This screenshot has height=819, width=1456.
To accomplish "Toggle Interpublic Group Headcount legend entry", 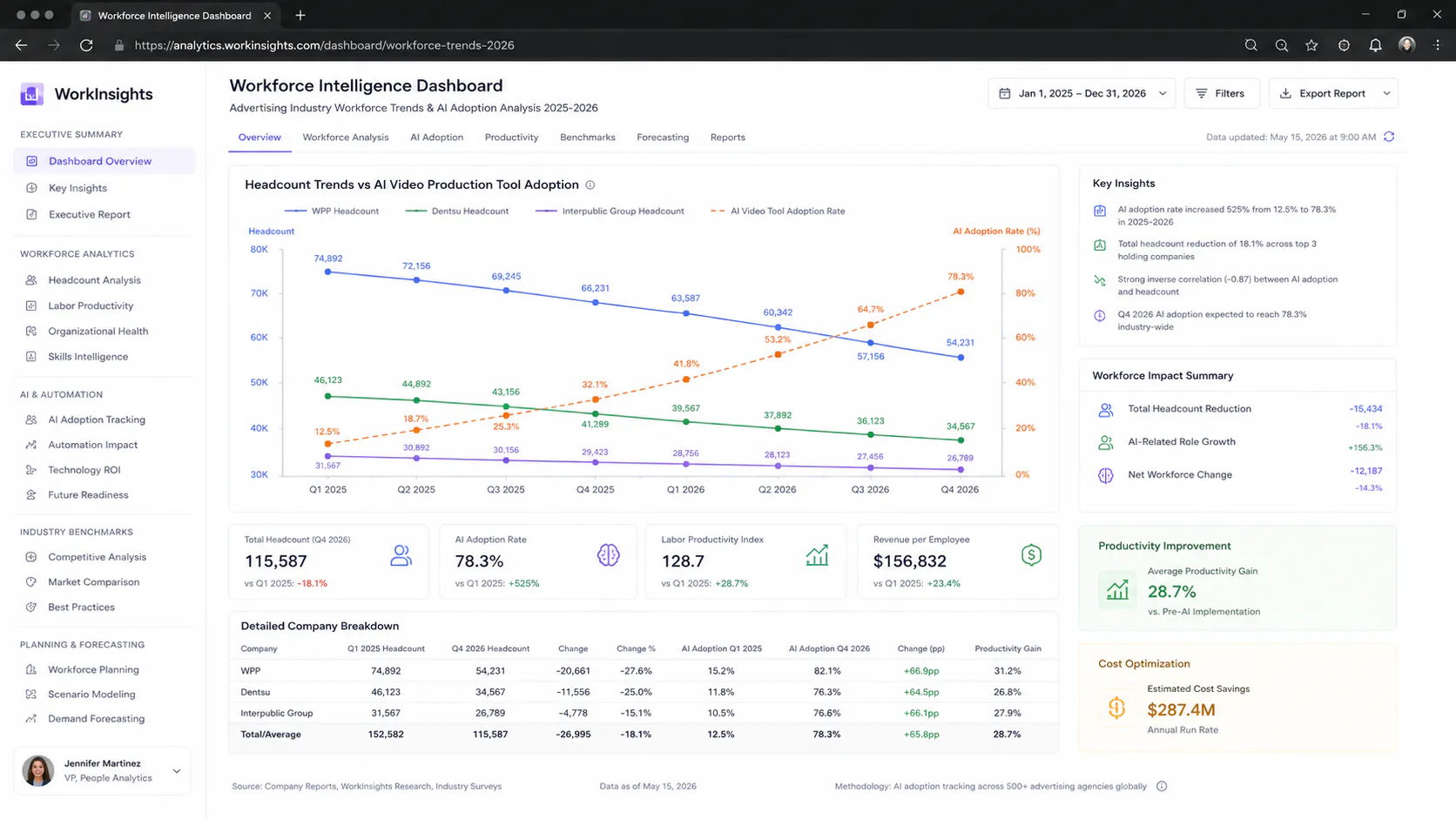I will coord(610,211).
